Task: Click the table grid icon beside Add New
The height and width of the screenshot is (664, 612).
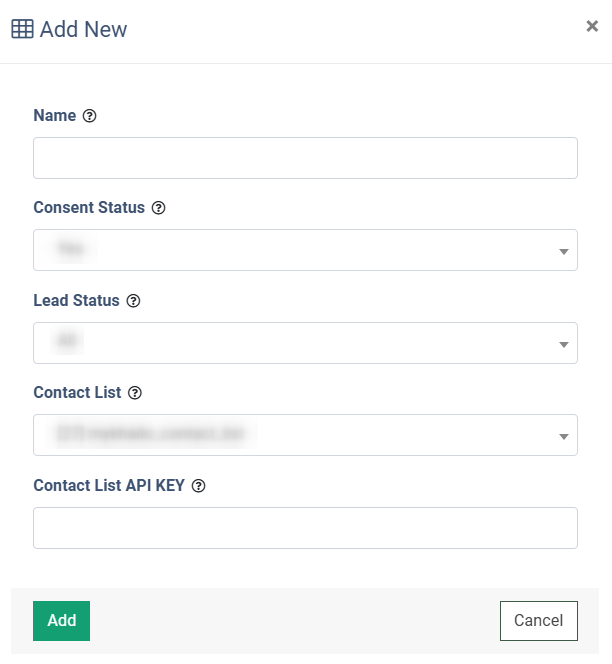Action: click(22, 29)
